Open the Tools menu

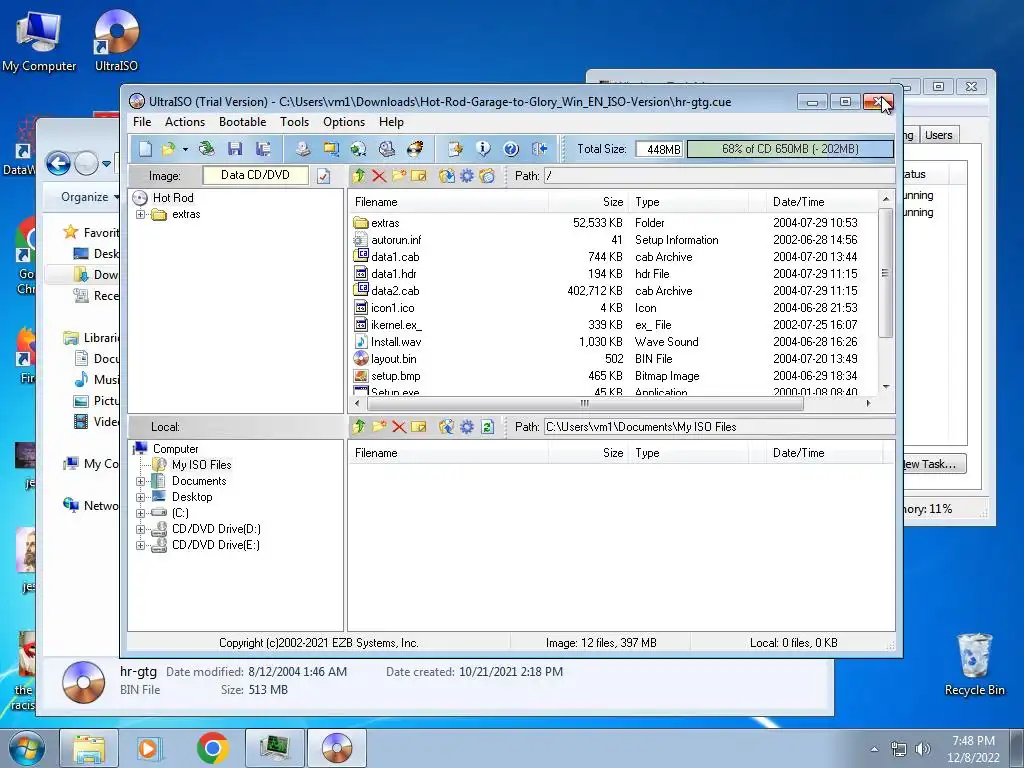(x=295, y=122)
